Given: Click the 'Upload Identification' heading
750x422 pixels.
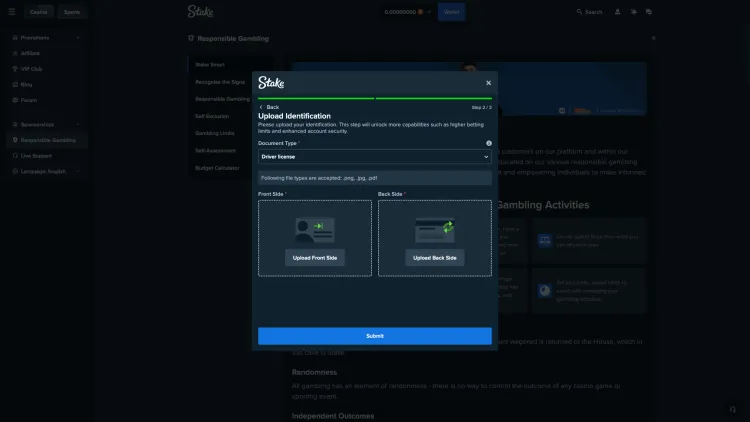Looking at the screenshot, I should tap(294, 116).
